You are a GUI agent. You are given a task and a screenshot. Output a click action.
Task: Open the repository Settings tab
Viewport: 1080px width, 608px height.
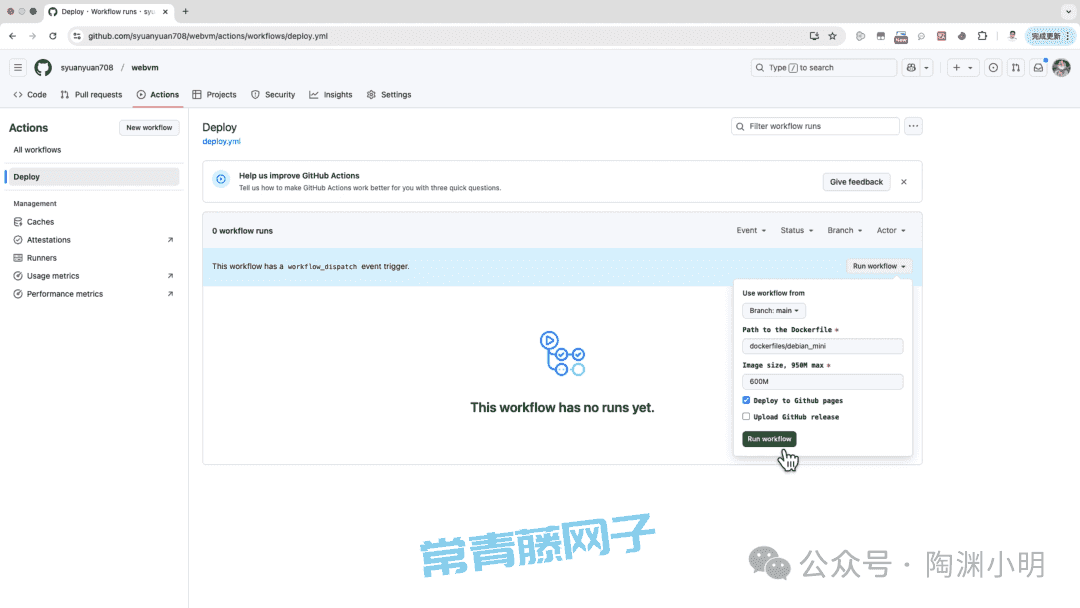[x=389, y=94]
